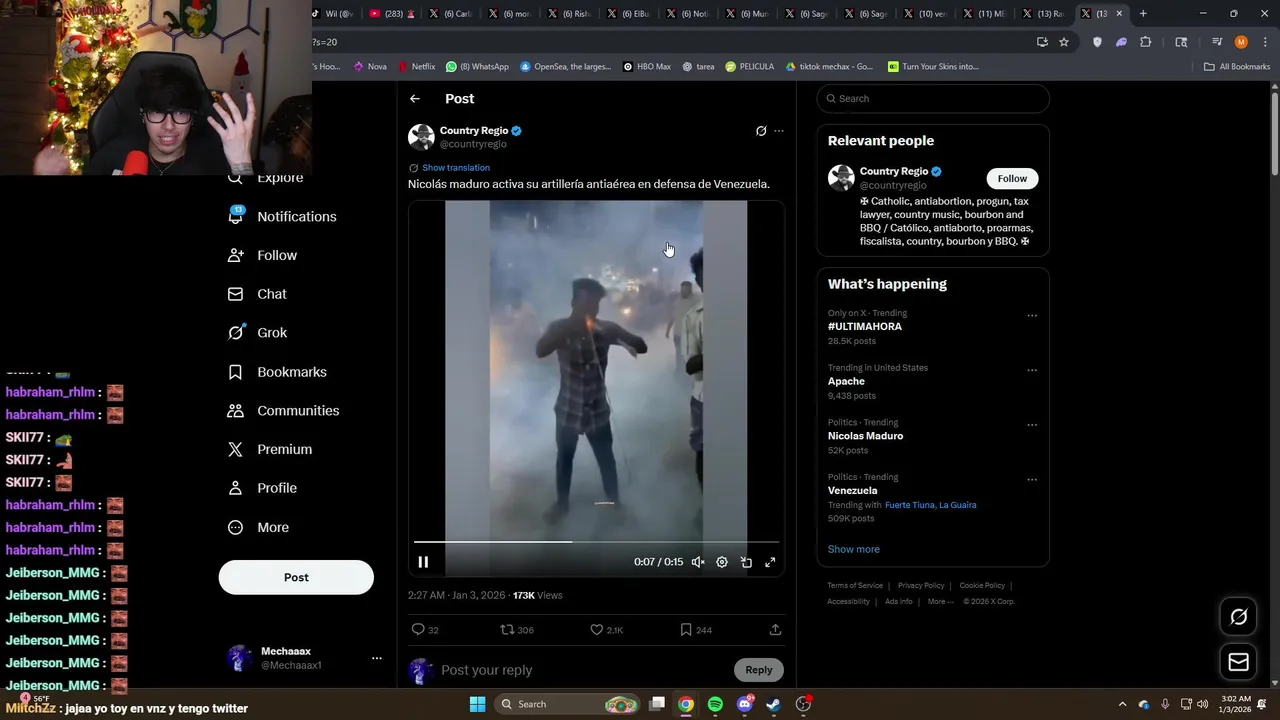Open the Chrome extensions puzzle icon
The image size is (1280, 720).
point(1146,42)
